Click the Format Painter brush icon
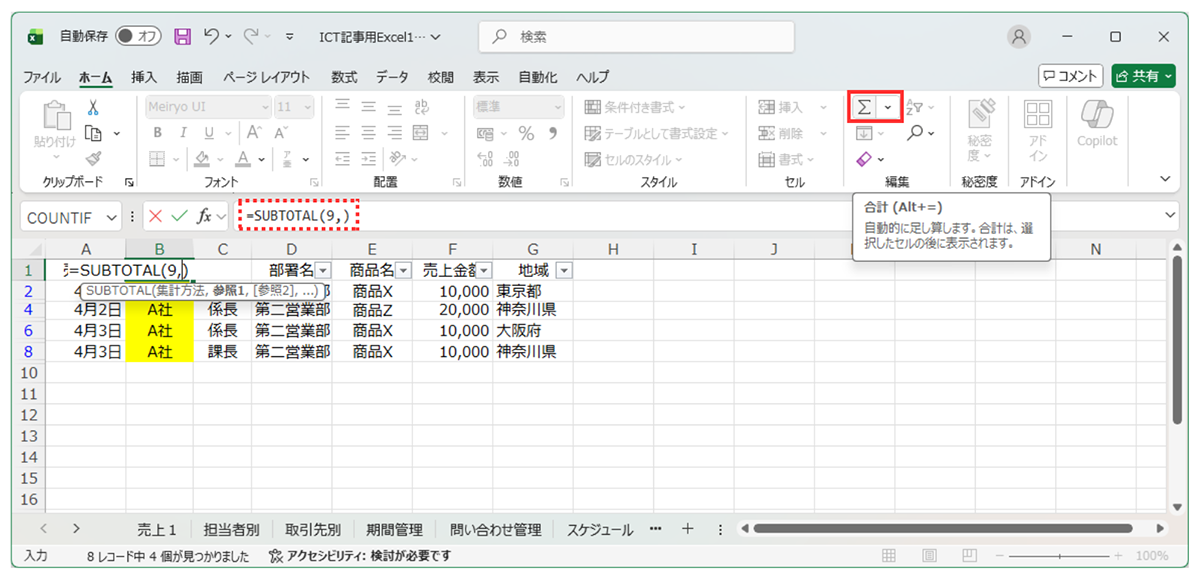 [x=93, y=158]
